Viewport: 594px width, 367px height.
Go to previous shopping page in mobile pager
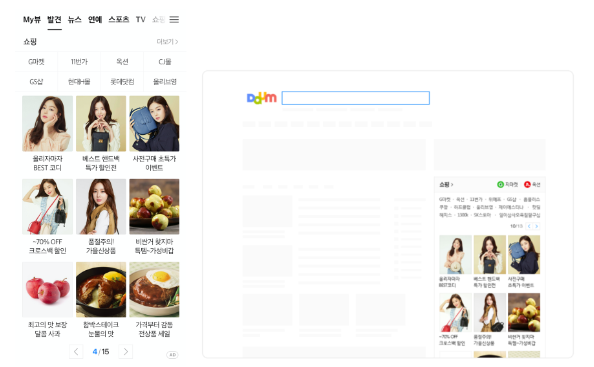(76, 351)
